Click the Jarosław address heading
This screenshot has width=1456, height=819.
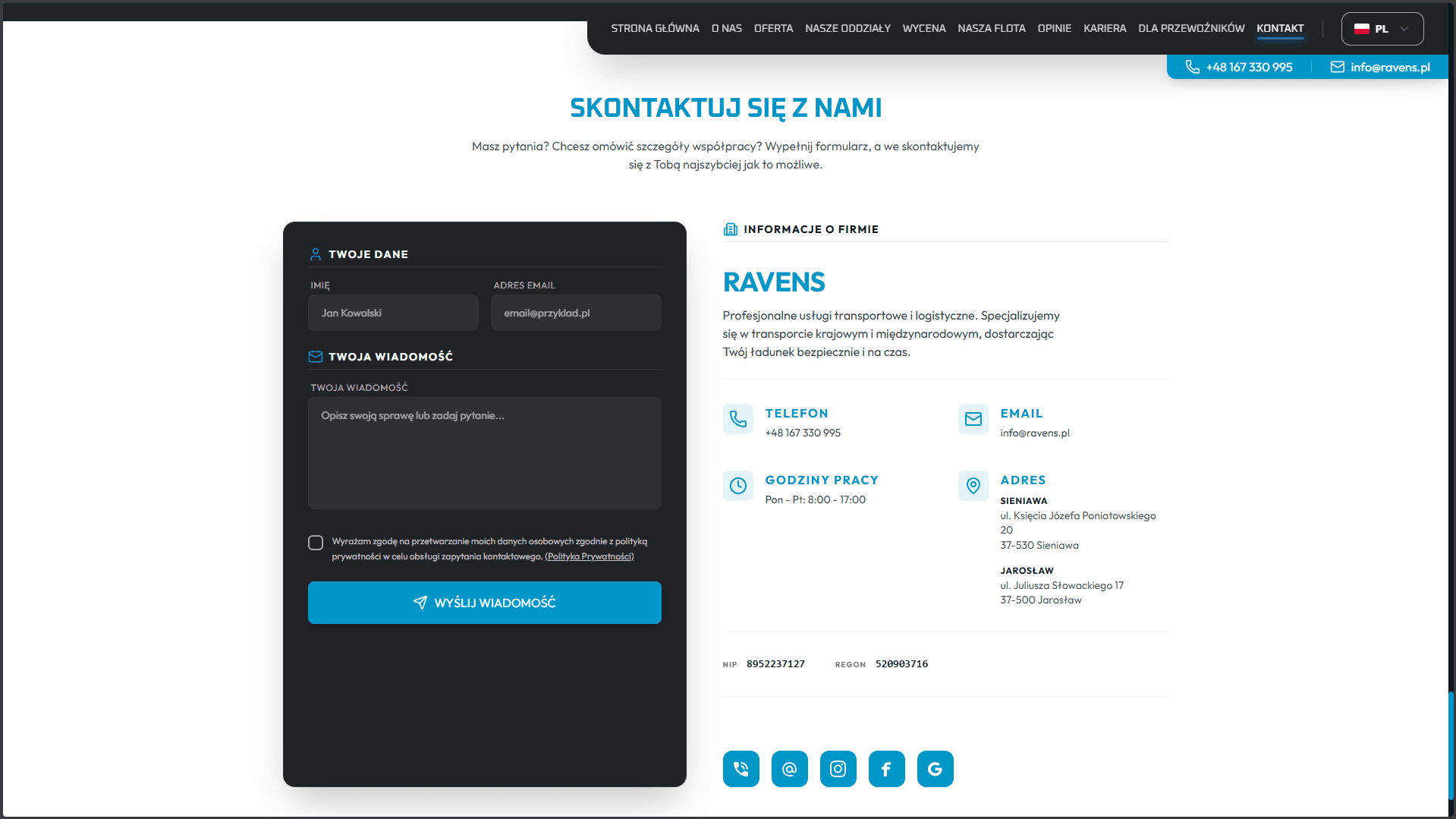click(x=1027, y=571)
